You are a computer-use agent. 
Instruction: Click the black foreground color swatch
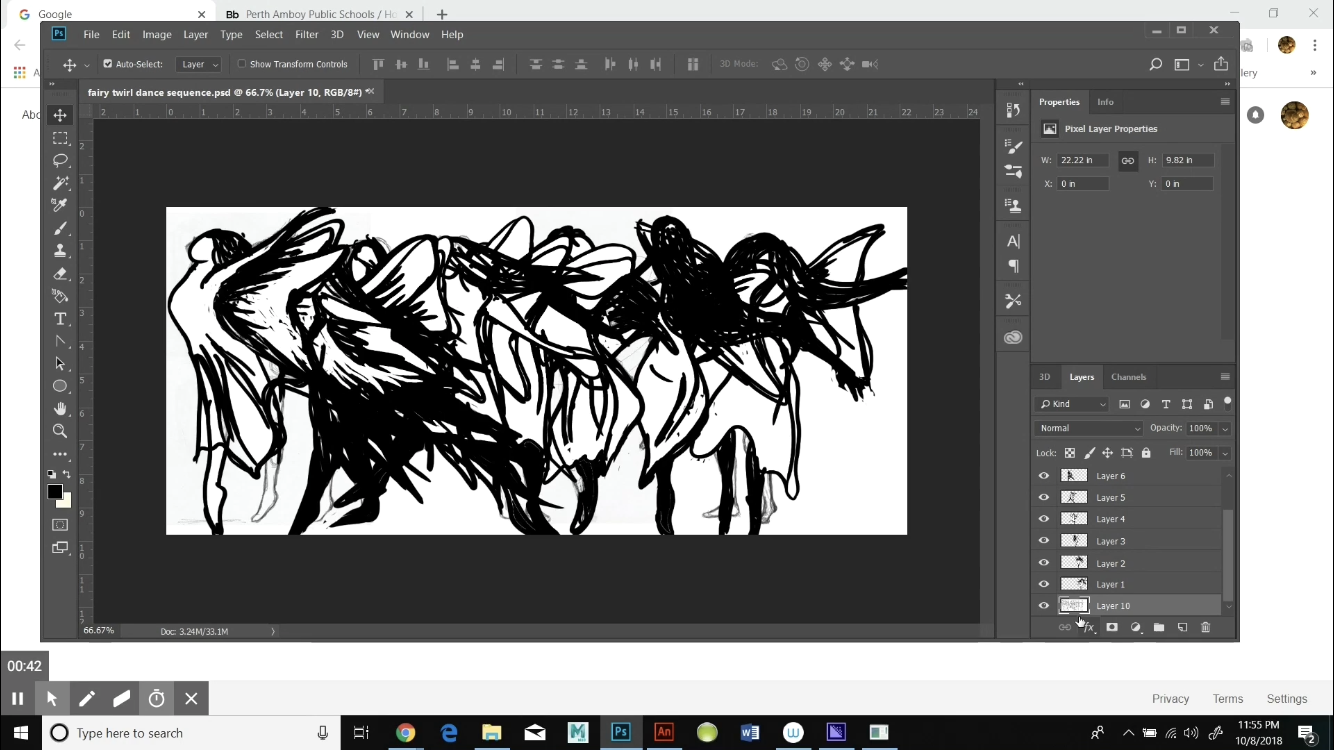coord(55,490)
